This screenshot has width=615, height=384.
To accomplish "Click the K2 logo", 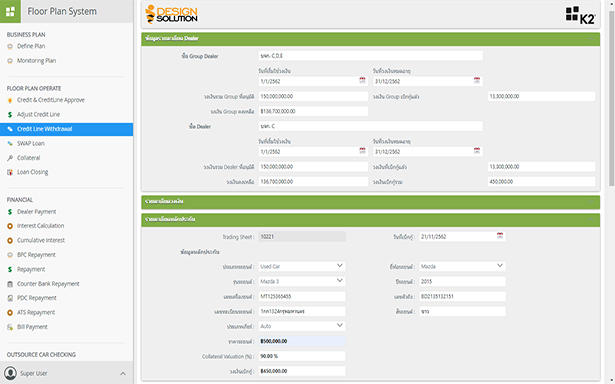I will (x=580, y=15).
